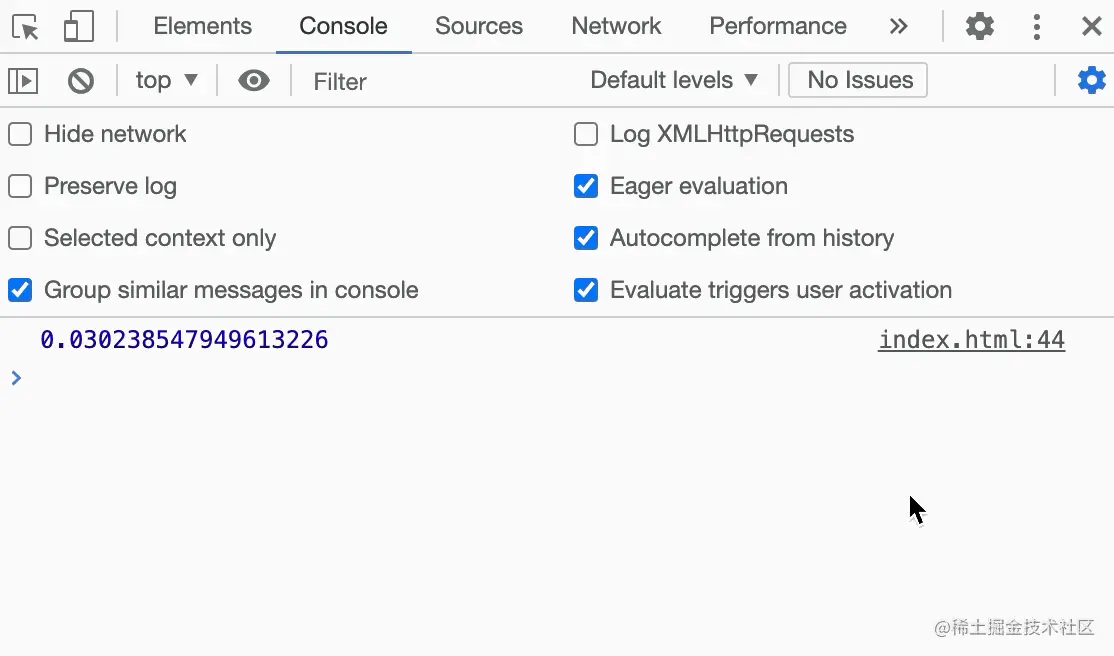
Task: Select the Console tab
Action: tap(343, 26)
